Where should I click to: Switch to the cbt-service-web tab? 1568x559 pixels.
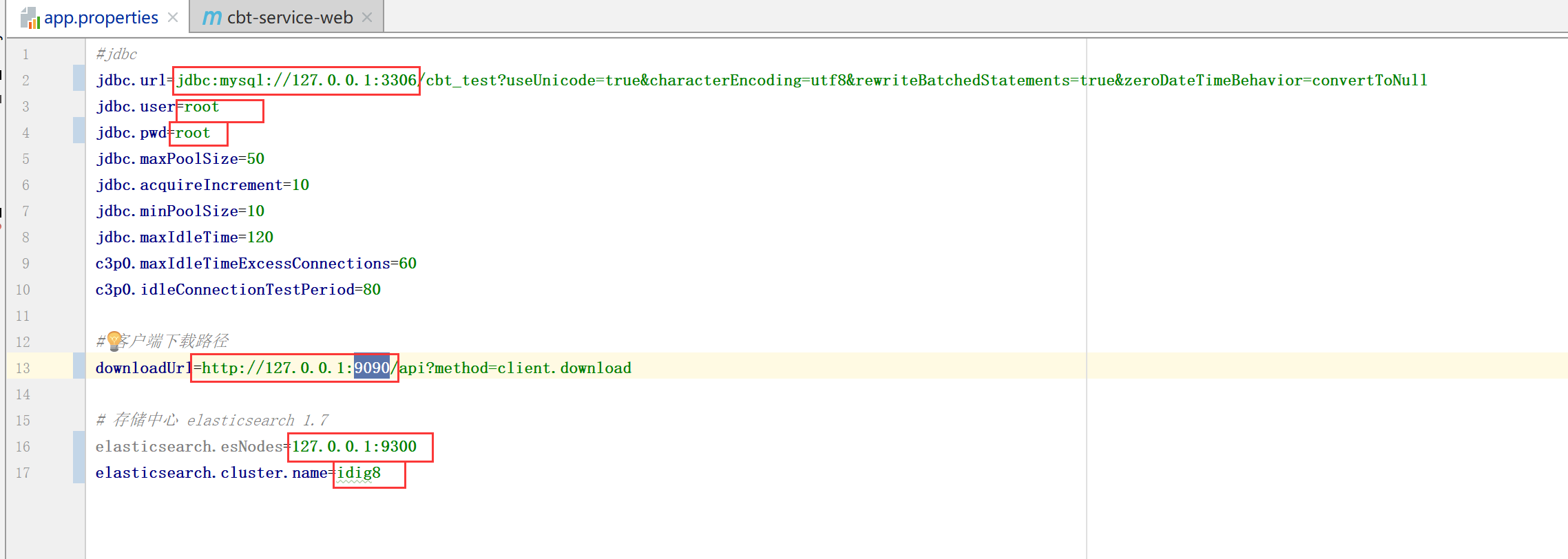(x=290, y=17)
